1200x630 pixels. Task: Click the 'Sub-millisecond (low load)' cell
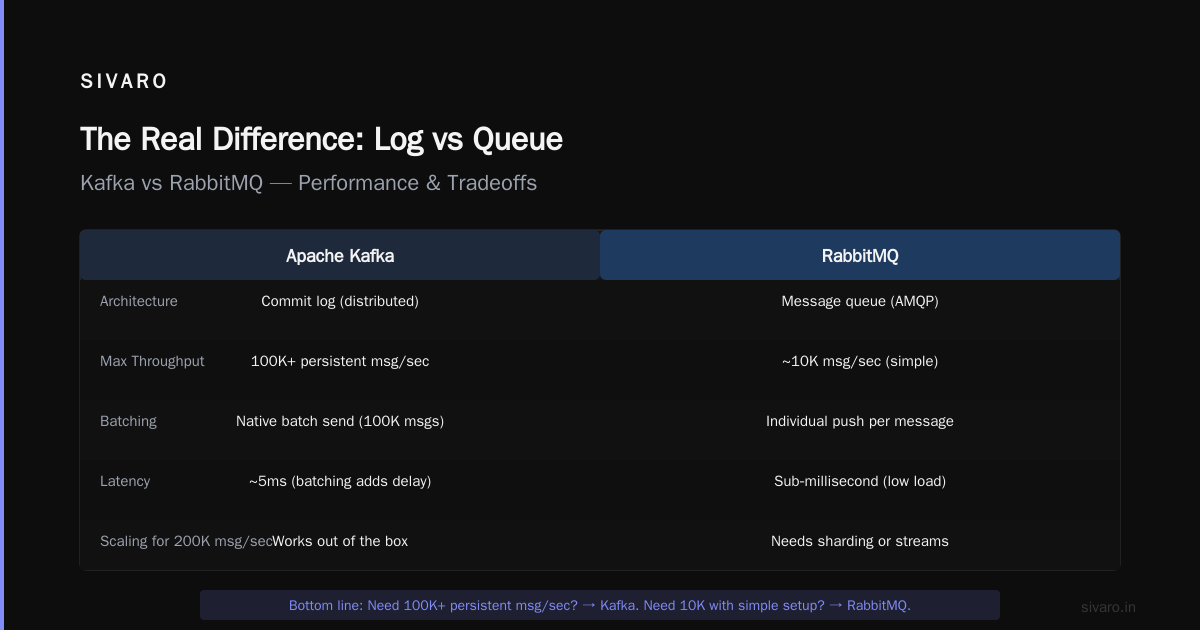click(860, 481)
